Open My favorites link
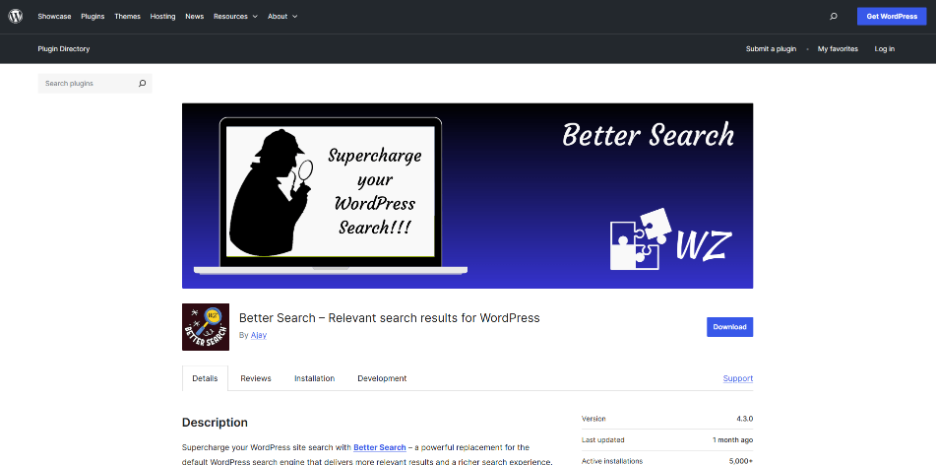 click(838, 49)
